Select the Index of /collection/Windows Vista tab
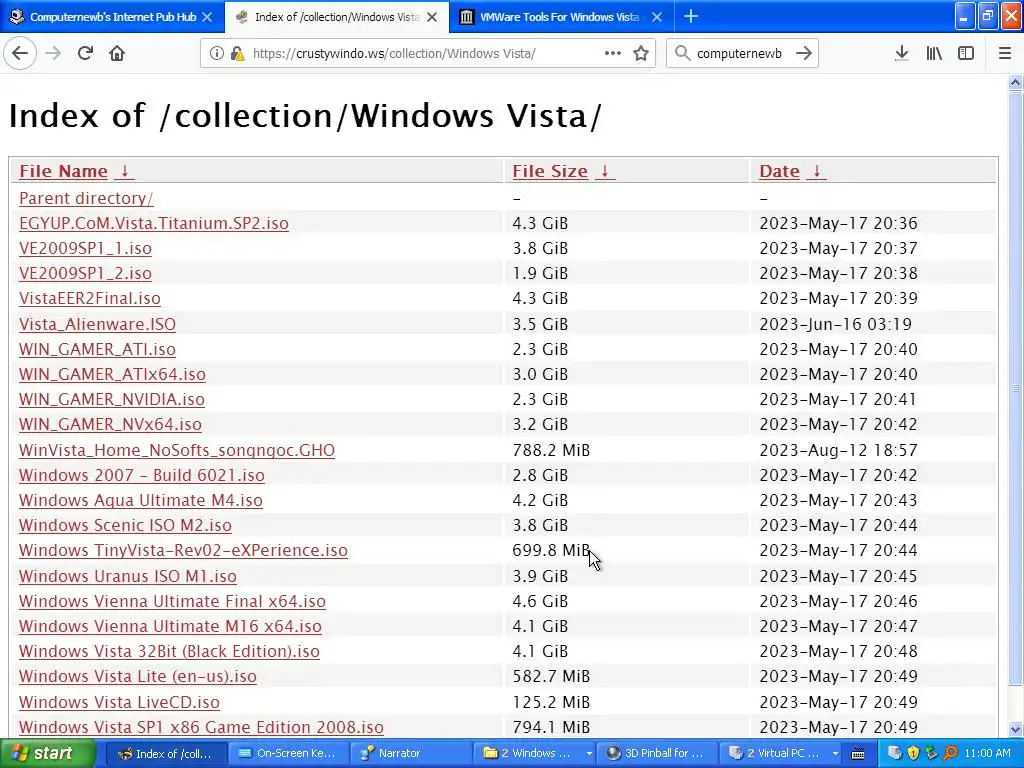This screenshot has height=768, width=1024. pos(337,17)
